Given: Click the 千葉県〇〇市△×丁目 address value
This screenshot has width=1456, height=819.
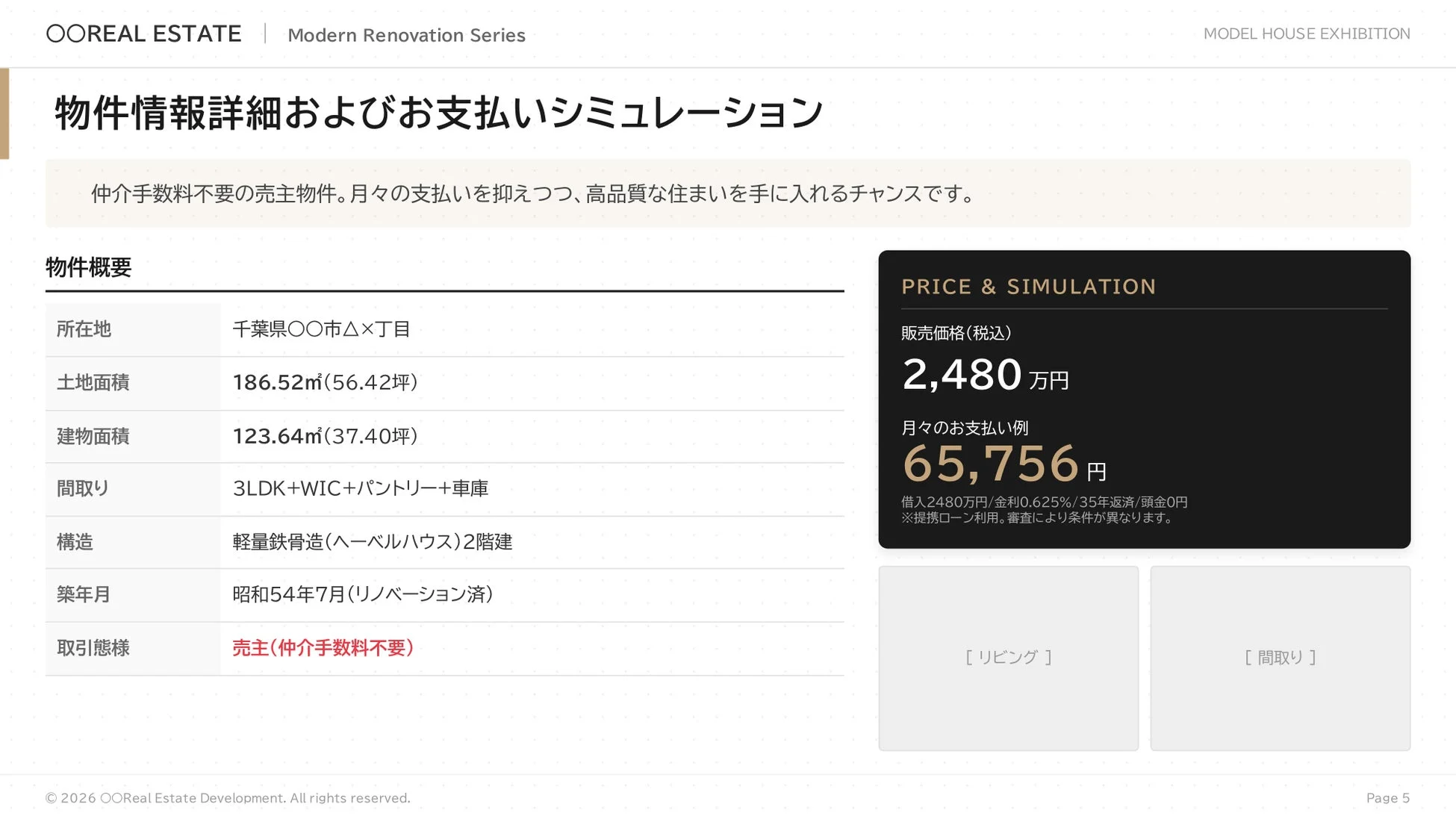Looking at the screenshot, I should pos(321,329).
